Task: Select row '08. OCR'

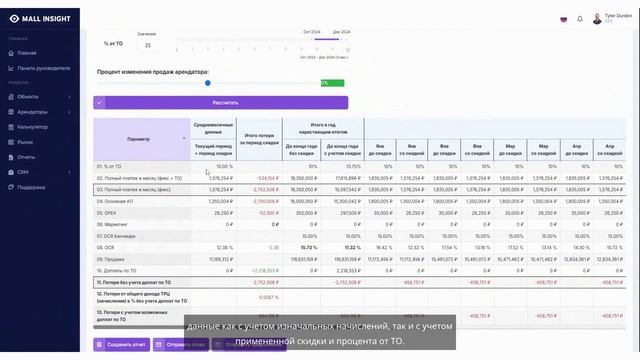Action: (x=360, y=248)
